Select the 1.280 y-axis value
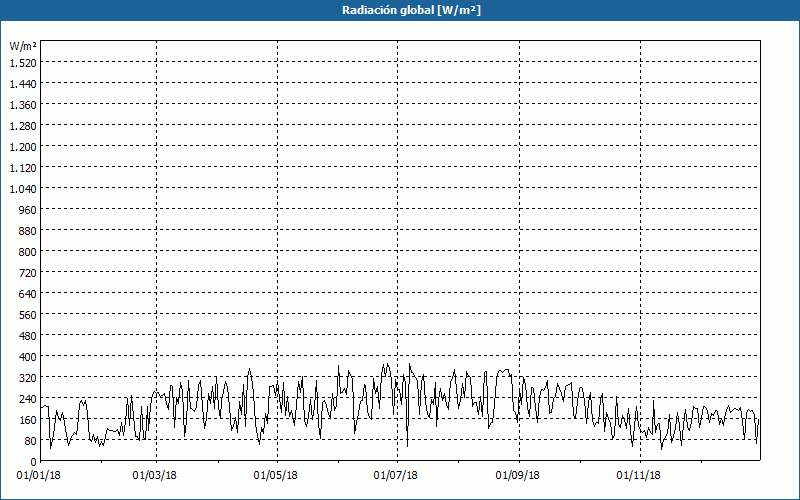This screenshot has height=500, width=800. [23, 126]
